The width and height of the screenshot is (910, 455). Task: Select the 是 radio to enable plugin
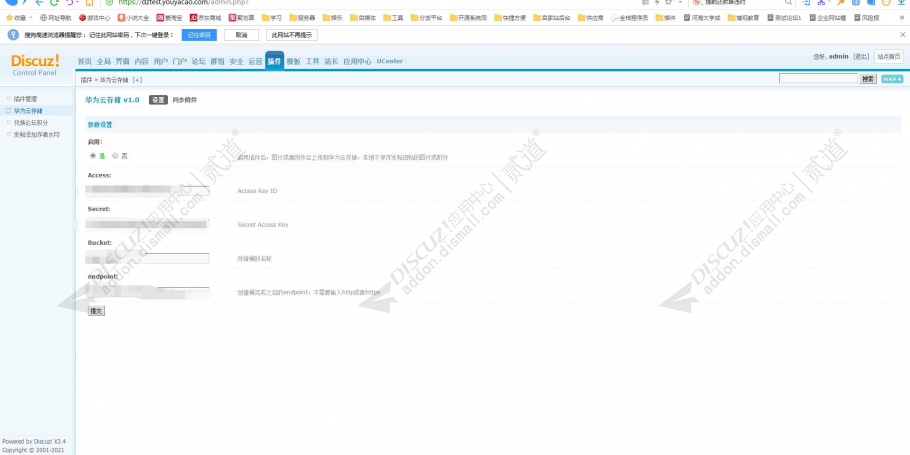[93, 156]
